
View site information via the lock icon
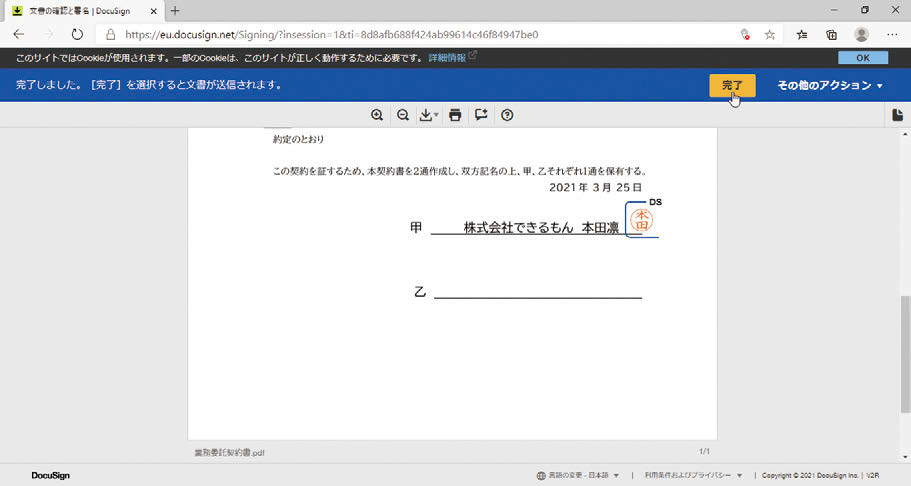[x=110, y=34]
